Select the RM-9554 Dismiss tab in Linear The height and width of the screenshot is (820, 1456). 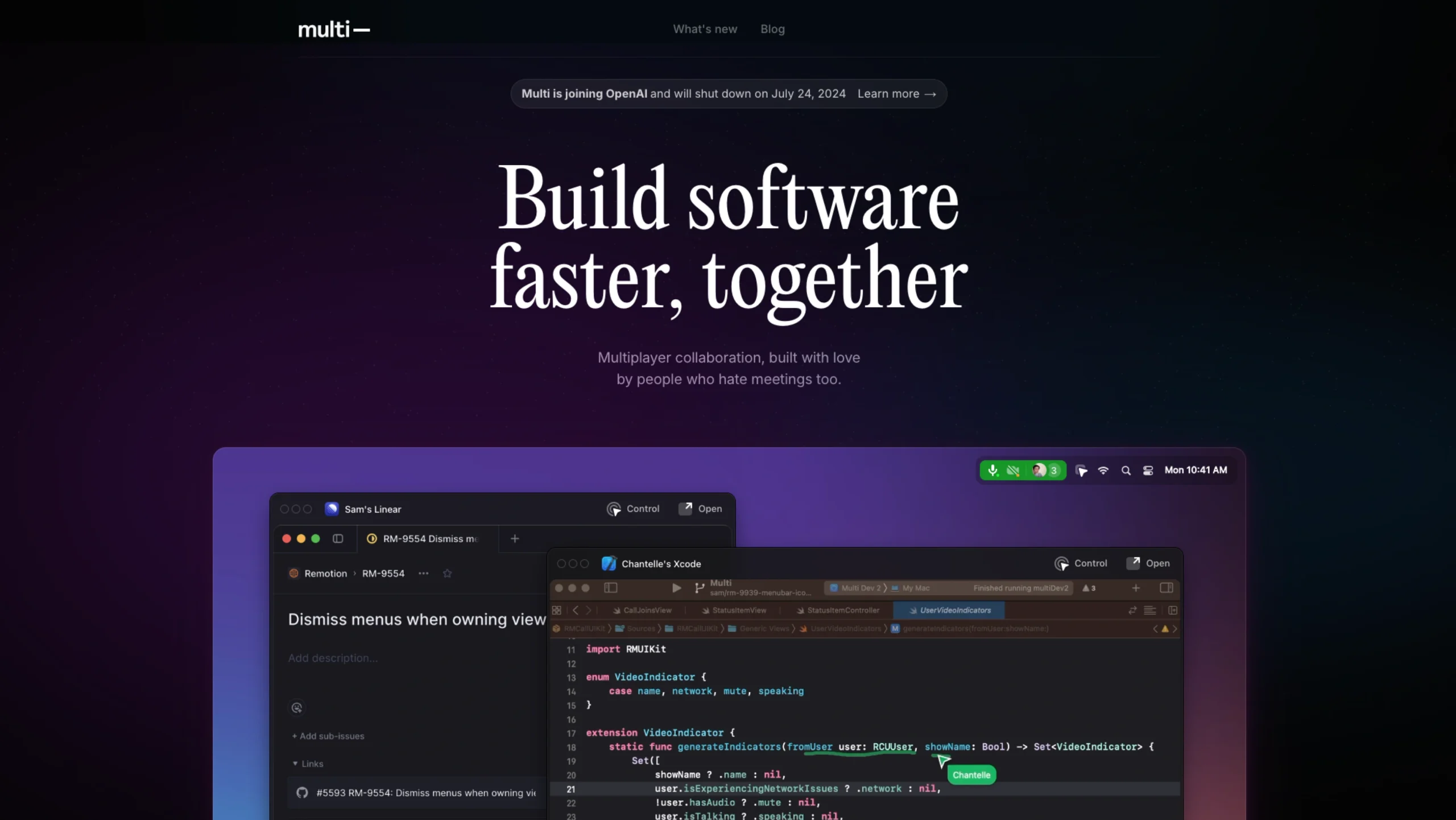[x=428, y=539]
